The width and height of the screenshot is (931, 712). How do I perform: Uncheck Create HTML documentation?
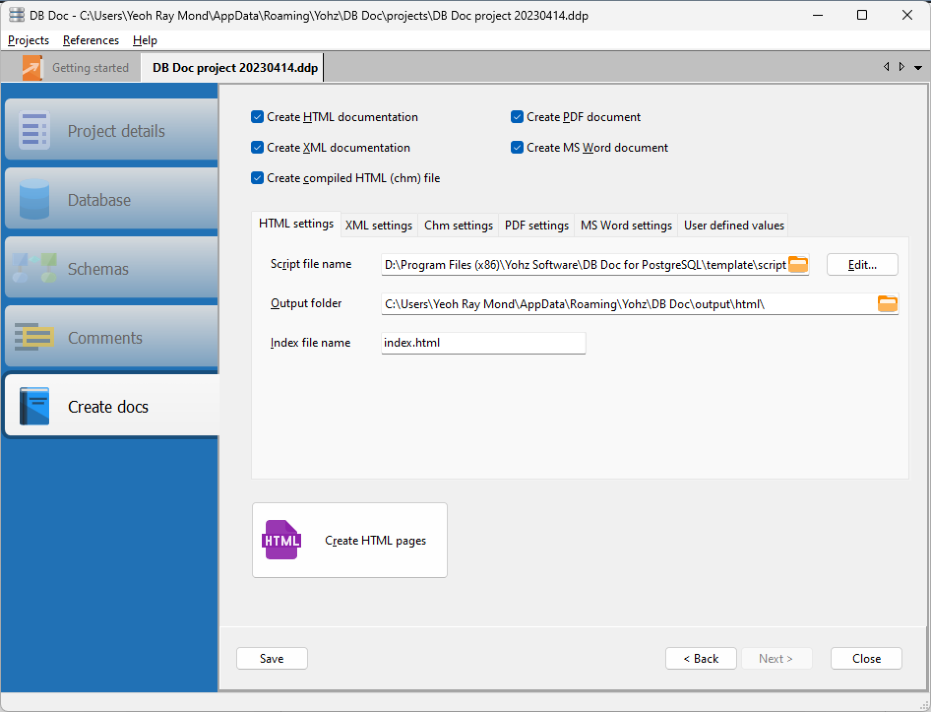tap(258, 117)
